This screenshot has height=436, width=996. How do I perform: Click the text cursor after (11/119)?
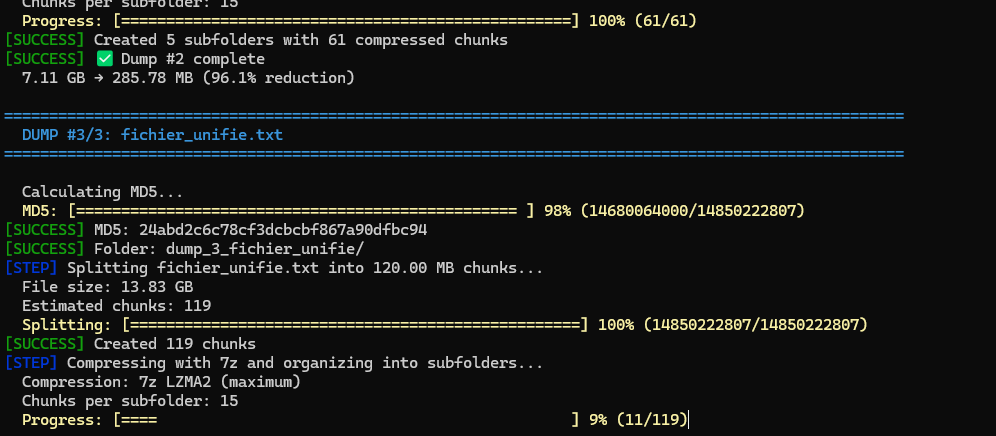pos(690,420)
